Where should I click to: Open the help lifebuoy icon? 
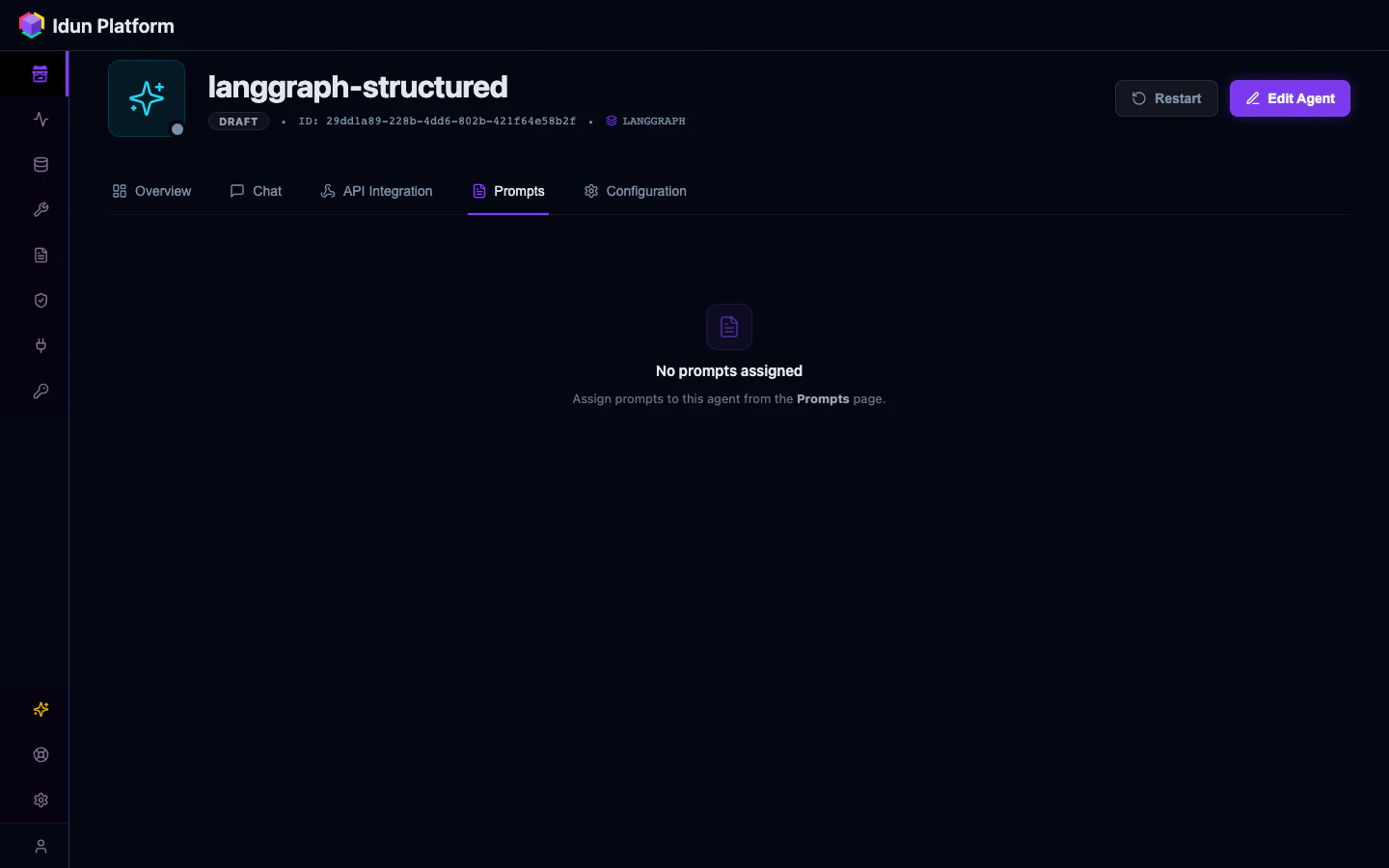point(41,754)
